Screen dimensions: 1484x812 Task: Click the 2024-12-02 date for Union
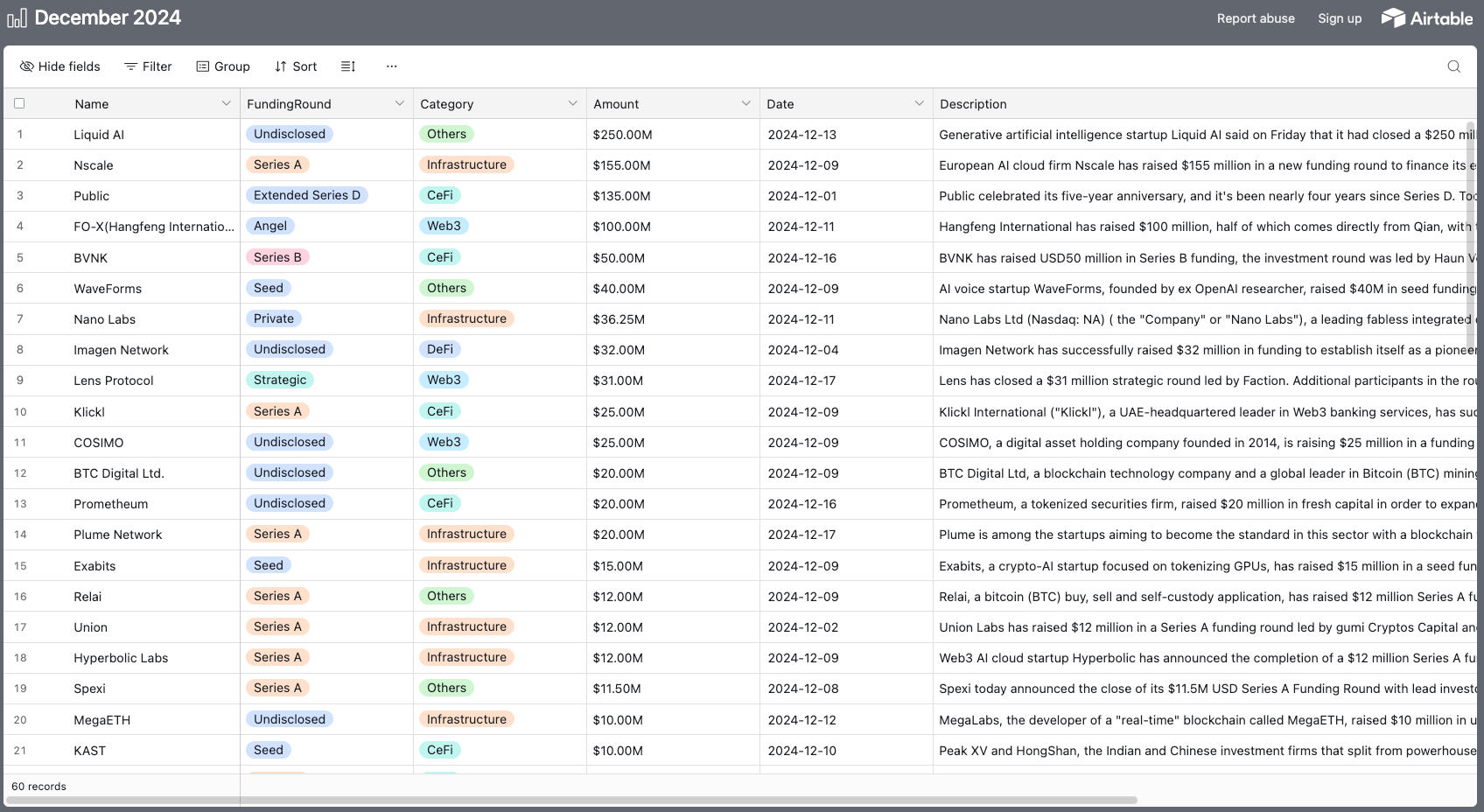coord(803,627)
